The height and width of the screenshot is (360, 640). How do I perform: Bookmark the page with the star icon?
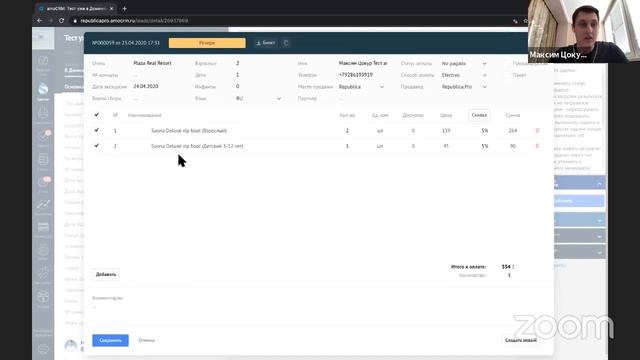[x=525, y=21]
